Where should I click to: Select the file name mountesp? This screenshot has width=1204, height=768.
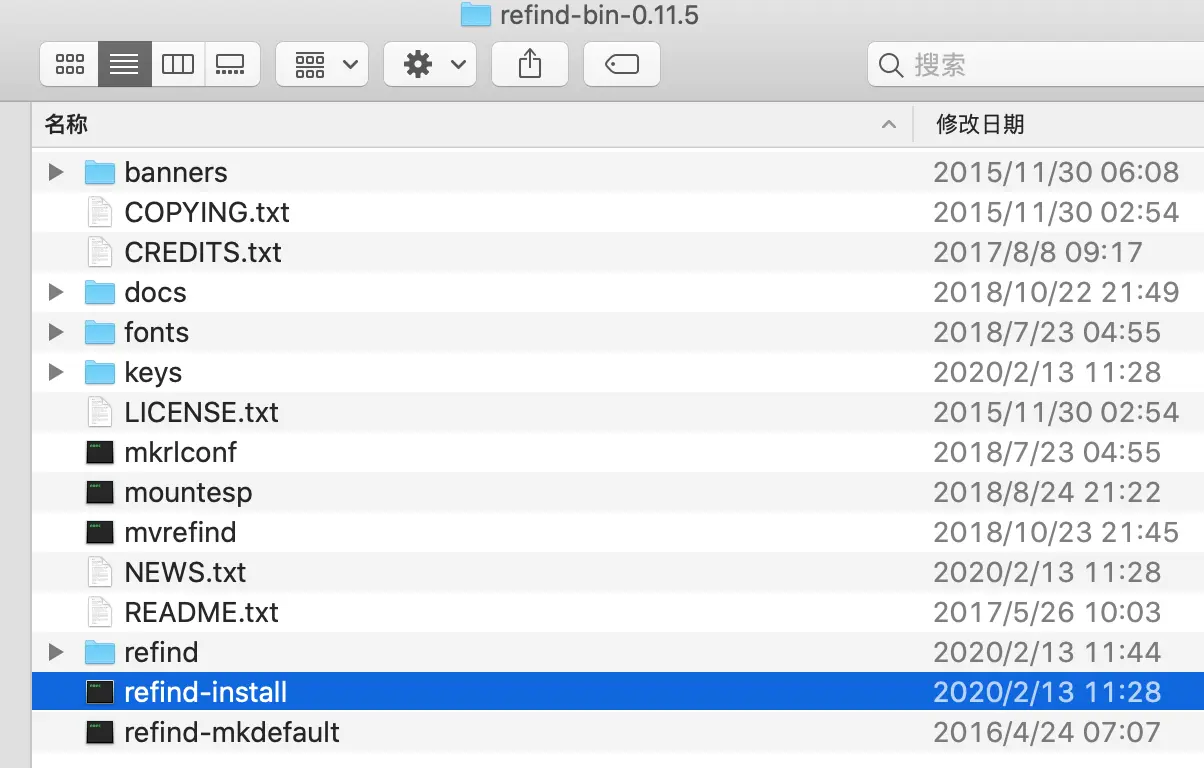coord(188,493)
